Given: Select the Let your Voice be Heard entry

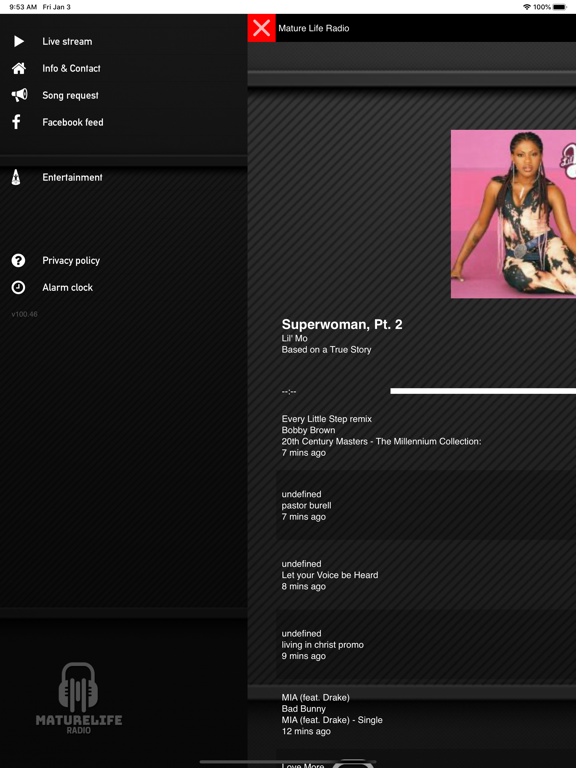Looking at the screenshot, I should coord(426,575).
